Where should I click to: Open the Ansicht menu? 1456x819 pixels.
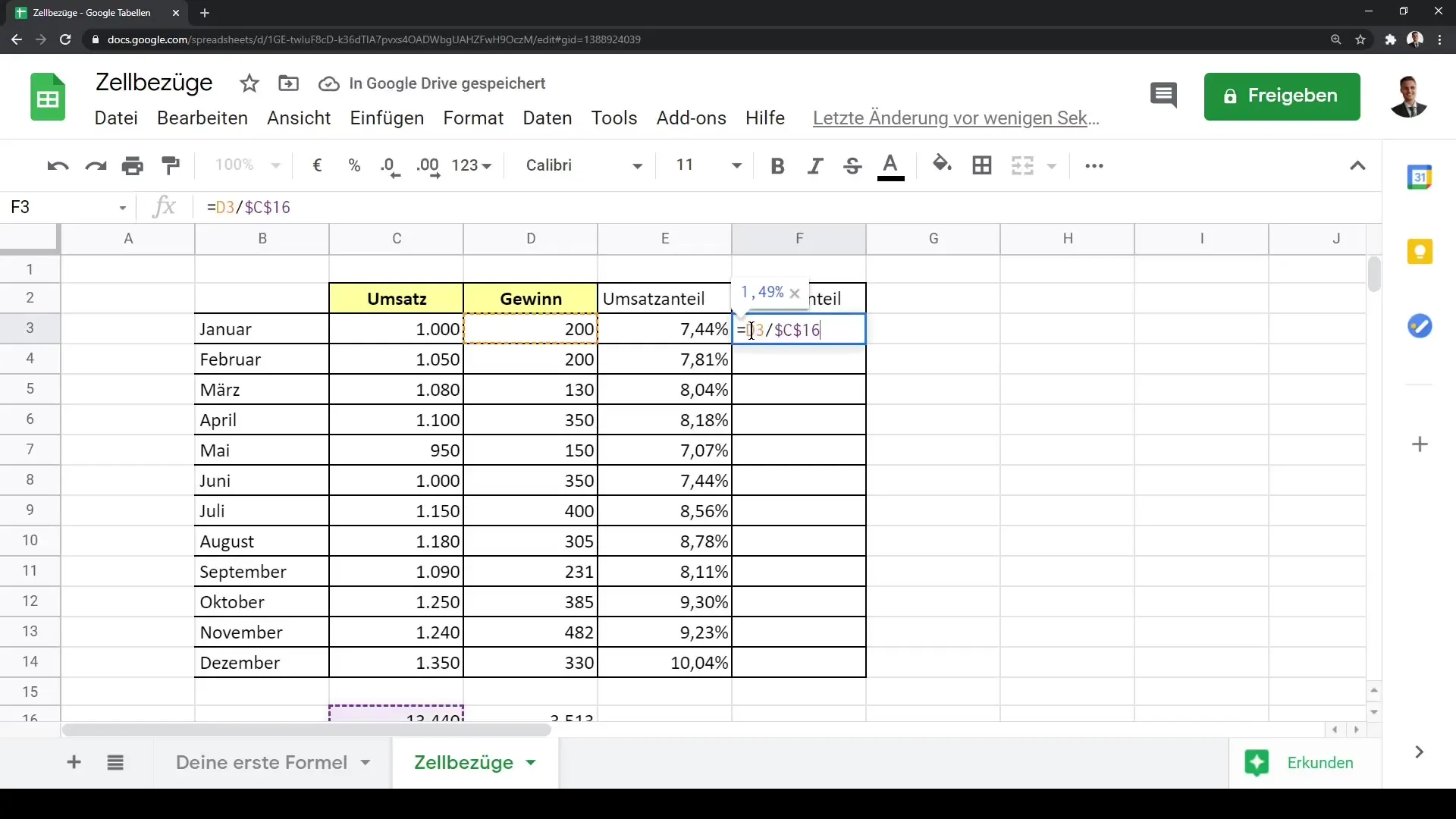(x=299, y=118)
